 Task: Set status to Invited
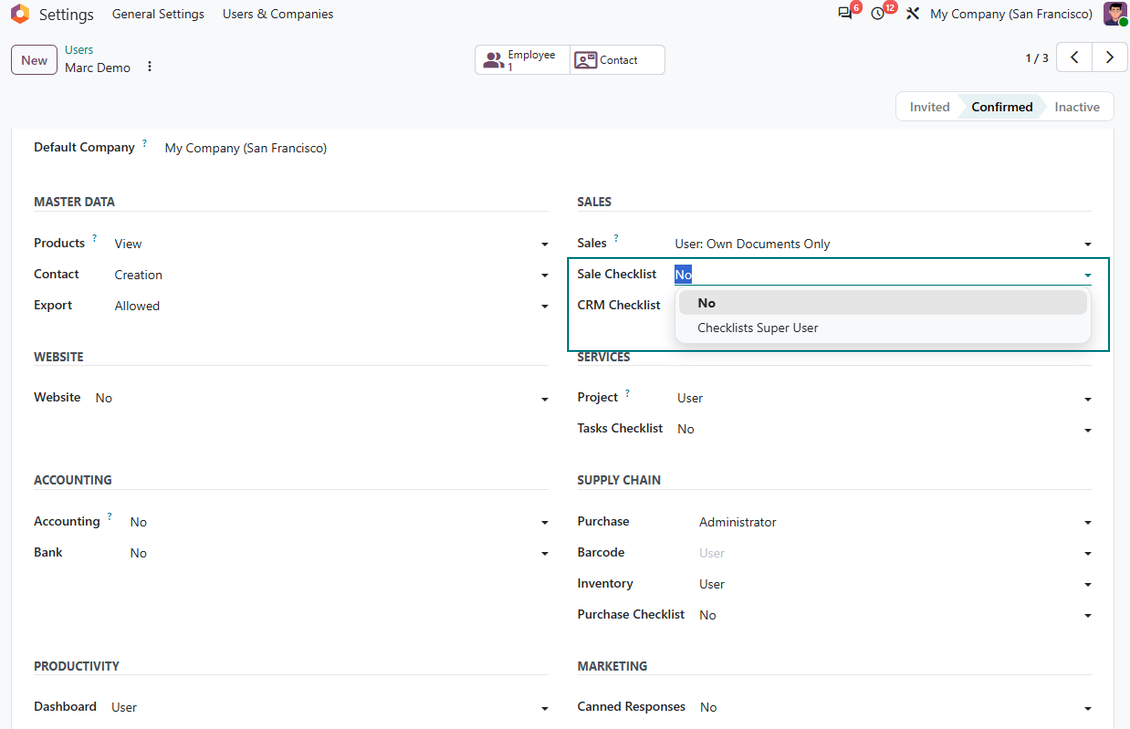(929, 107)
